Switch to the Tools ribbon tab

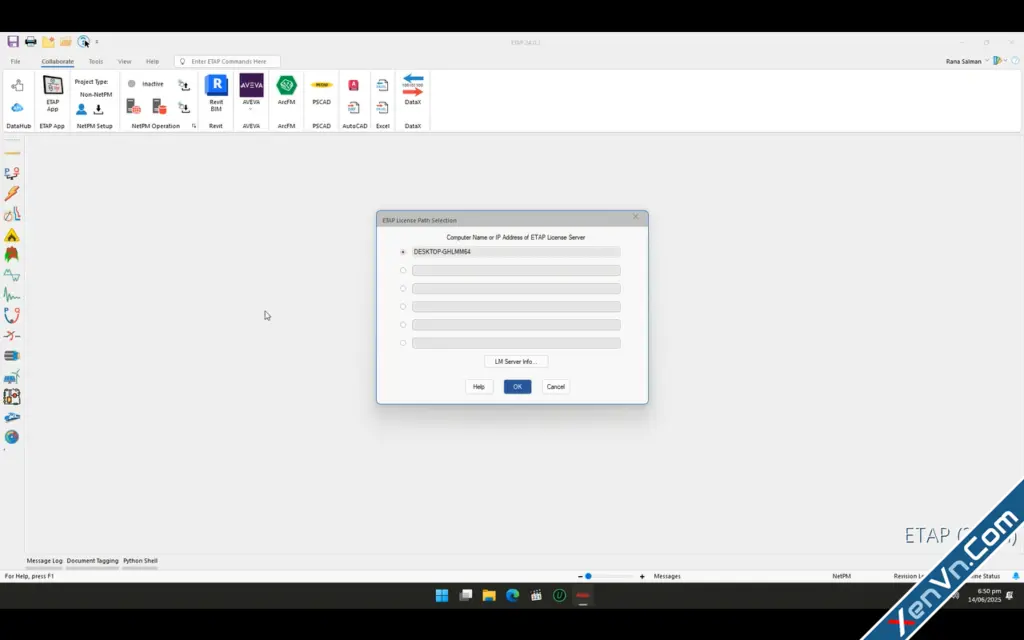tap(96, 61)
